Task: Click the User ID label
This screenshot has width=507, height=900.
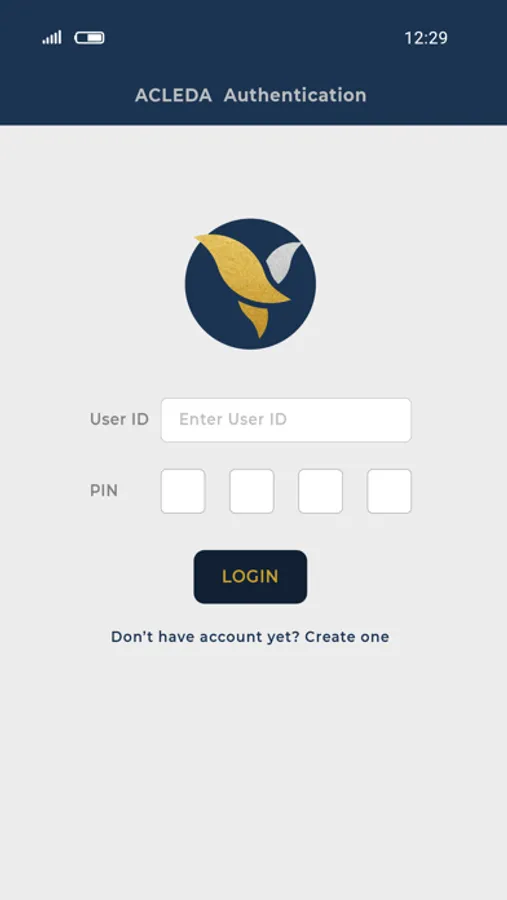Action: click(x=119, y=420)
